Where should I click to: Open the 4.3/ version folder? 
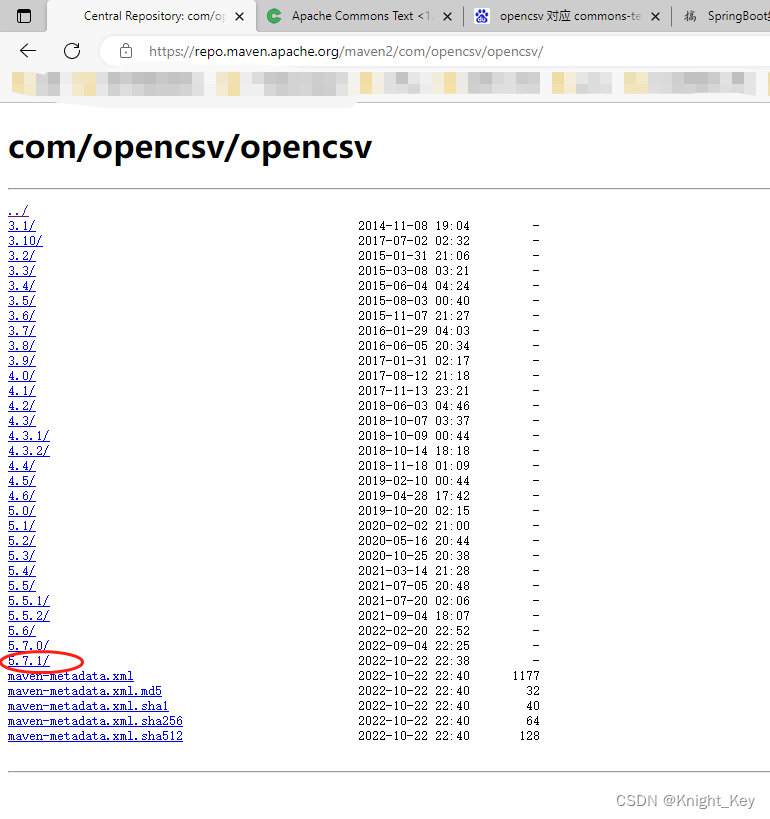[21, 421]
